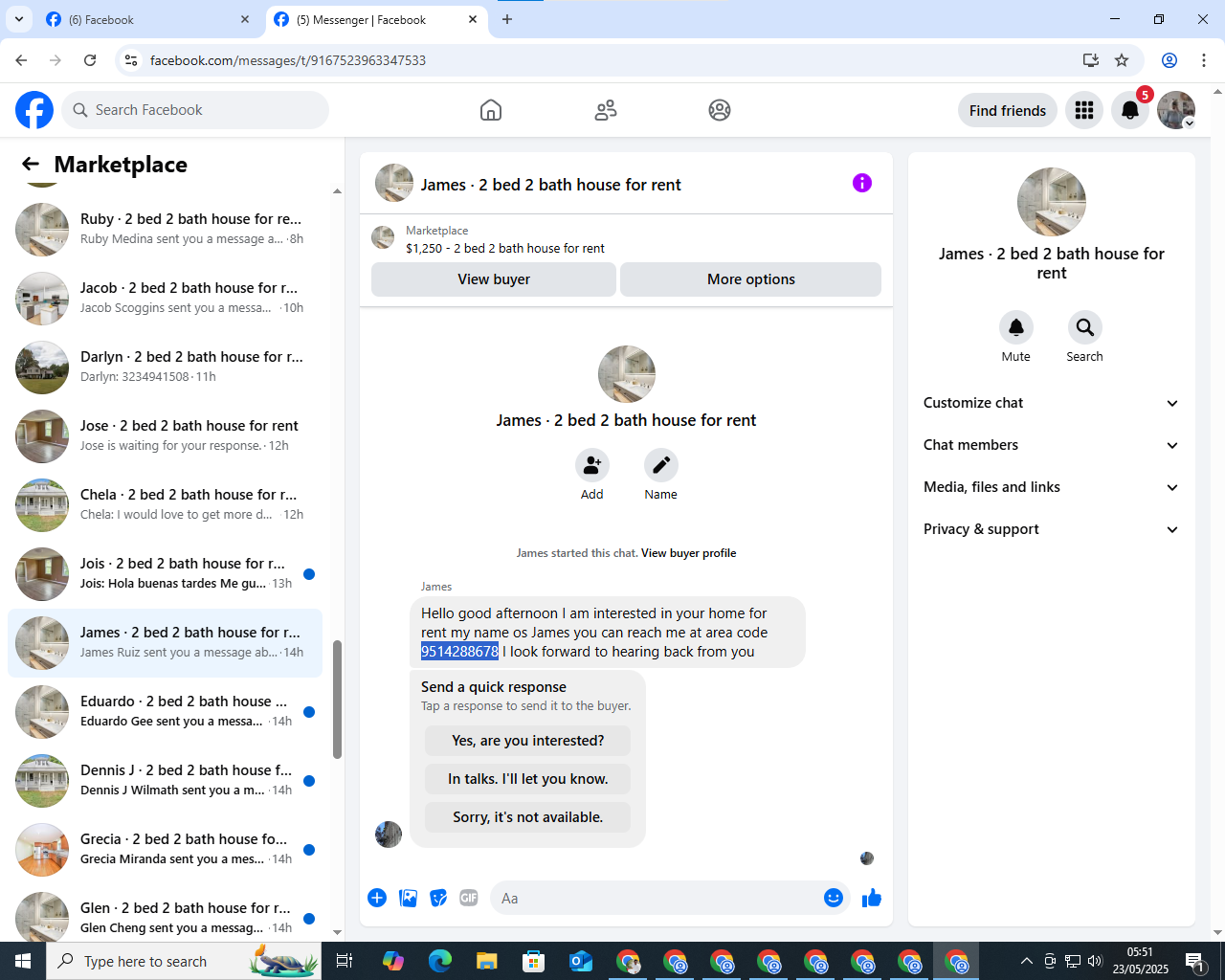
Task: Open Windows Start menu
Action: (23, 961)
